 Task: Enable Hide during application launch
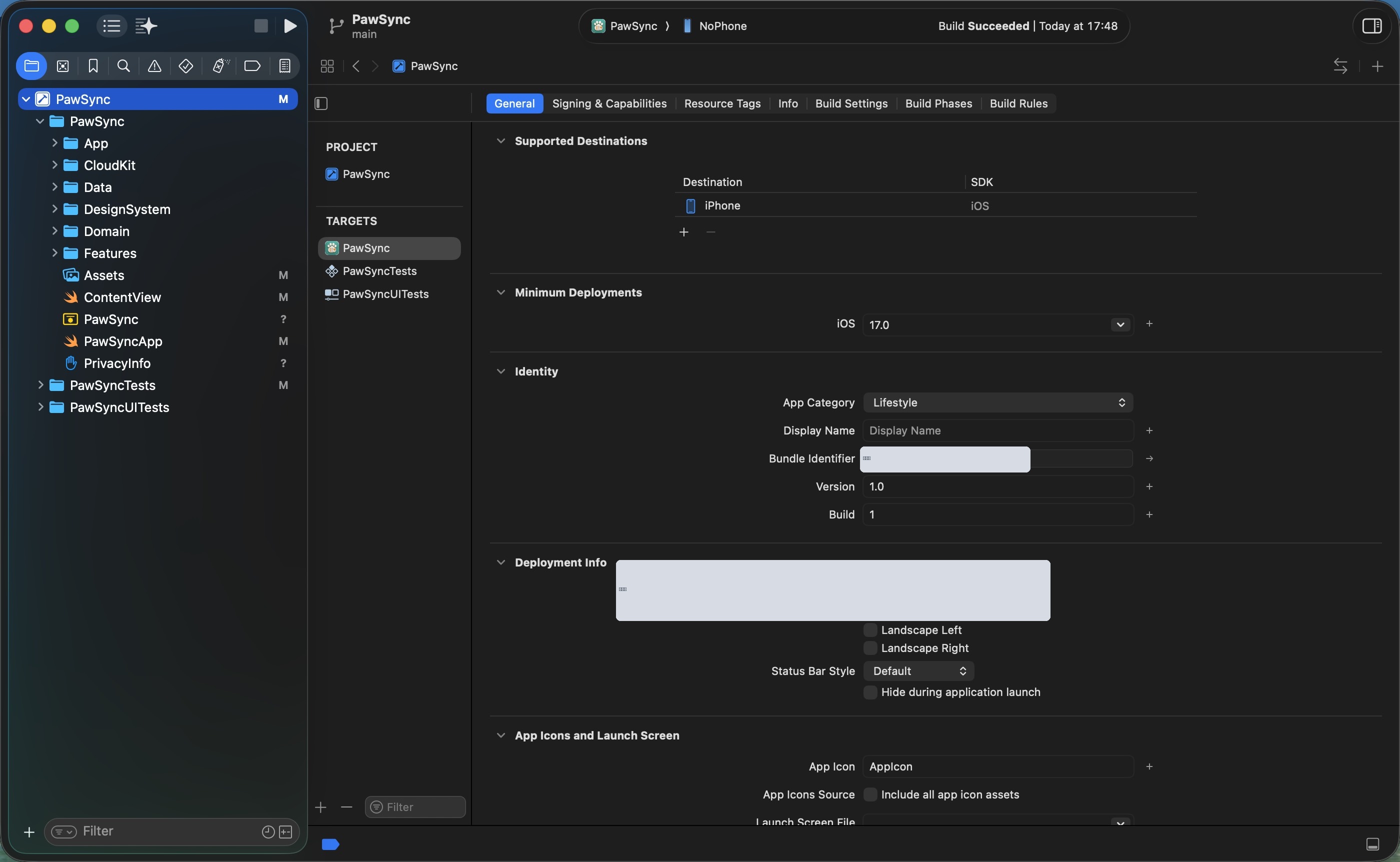870,692
